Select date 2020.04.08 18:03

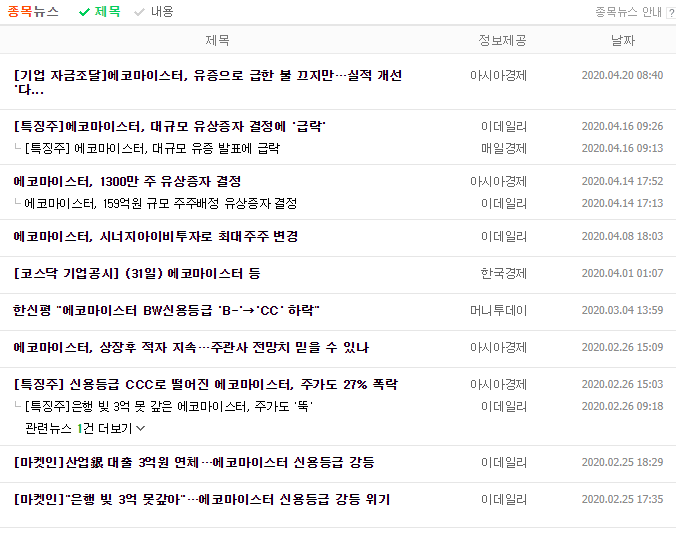pyautogui.click(x=623, y=236)
